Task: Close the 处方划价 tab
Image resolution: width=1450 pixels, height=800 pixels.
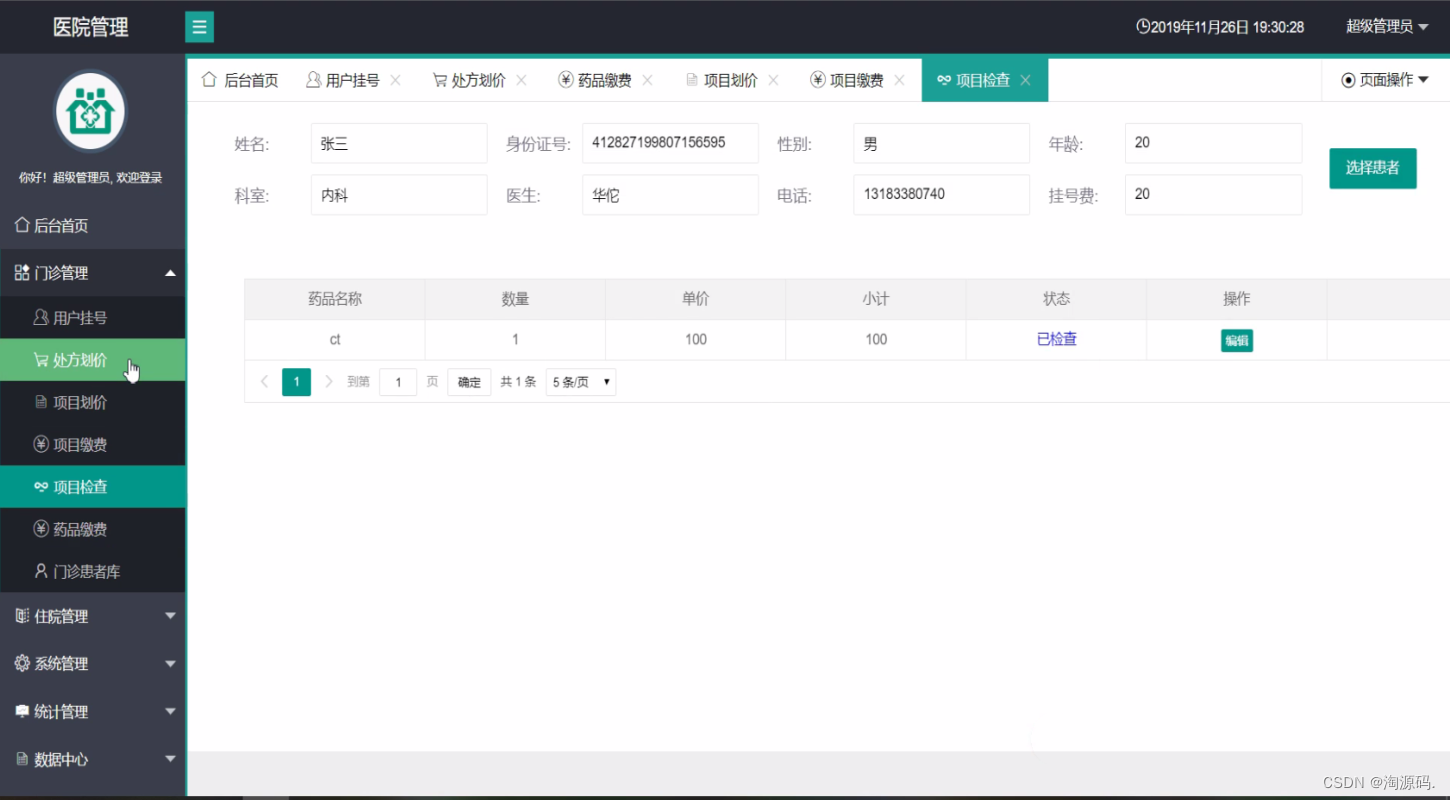Action: pyautogui.click(x=521, y=80)
